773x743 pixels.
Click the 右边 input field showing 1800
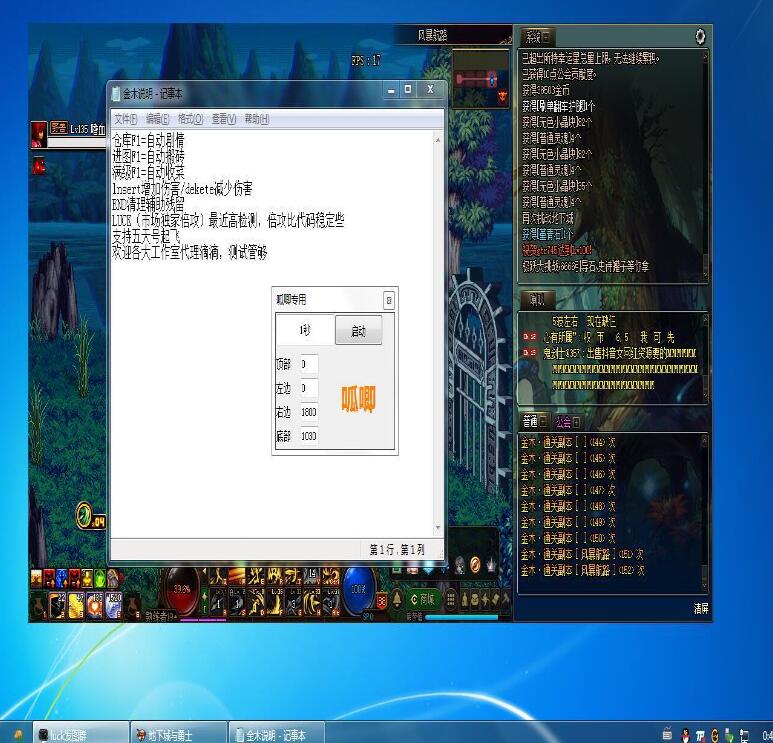point(309,412)
